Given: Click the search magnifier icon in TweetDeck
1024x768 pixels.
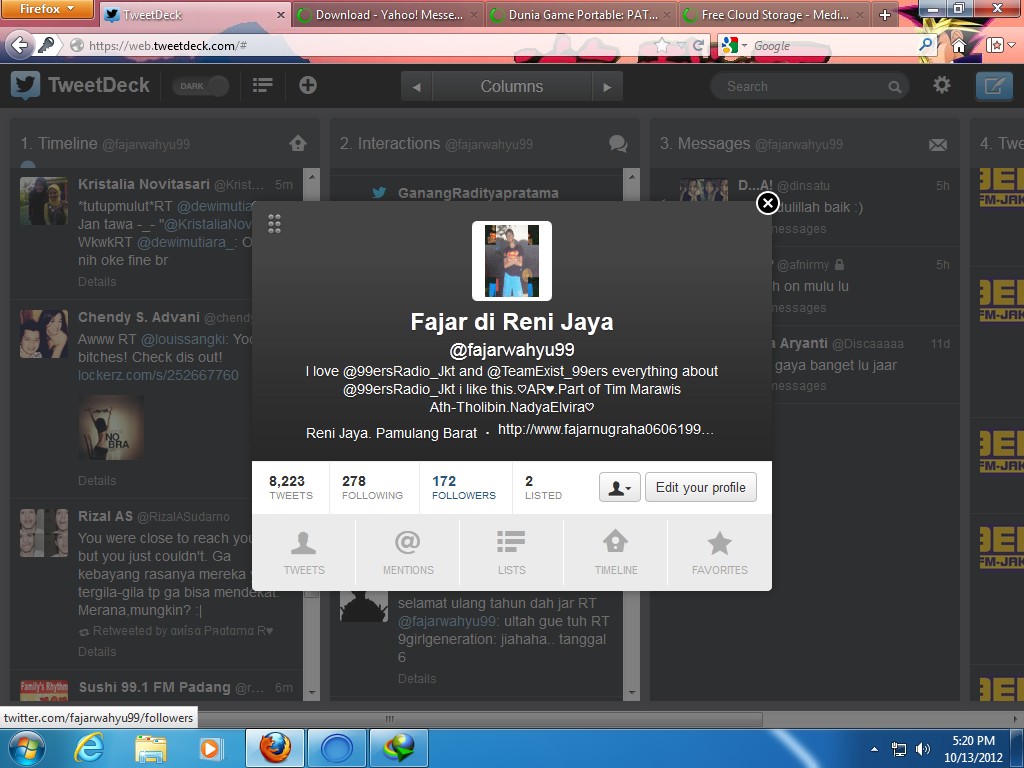Looking at the screenshot, I should 894,87.
